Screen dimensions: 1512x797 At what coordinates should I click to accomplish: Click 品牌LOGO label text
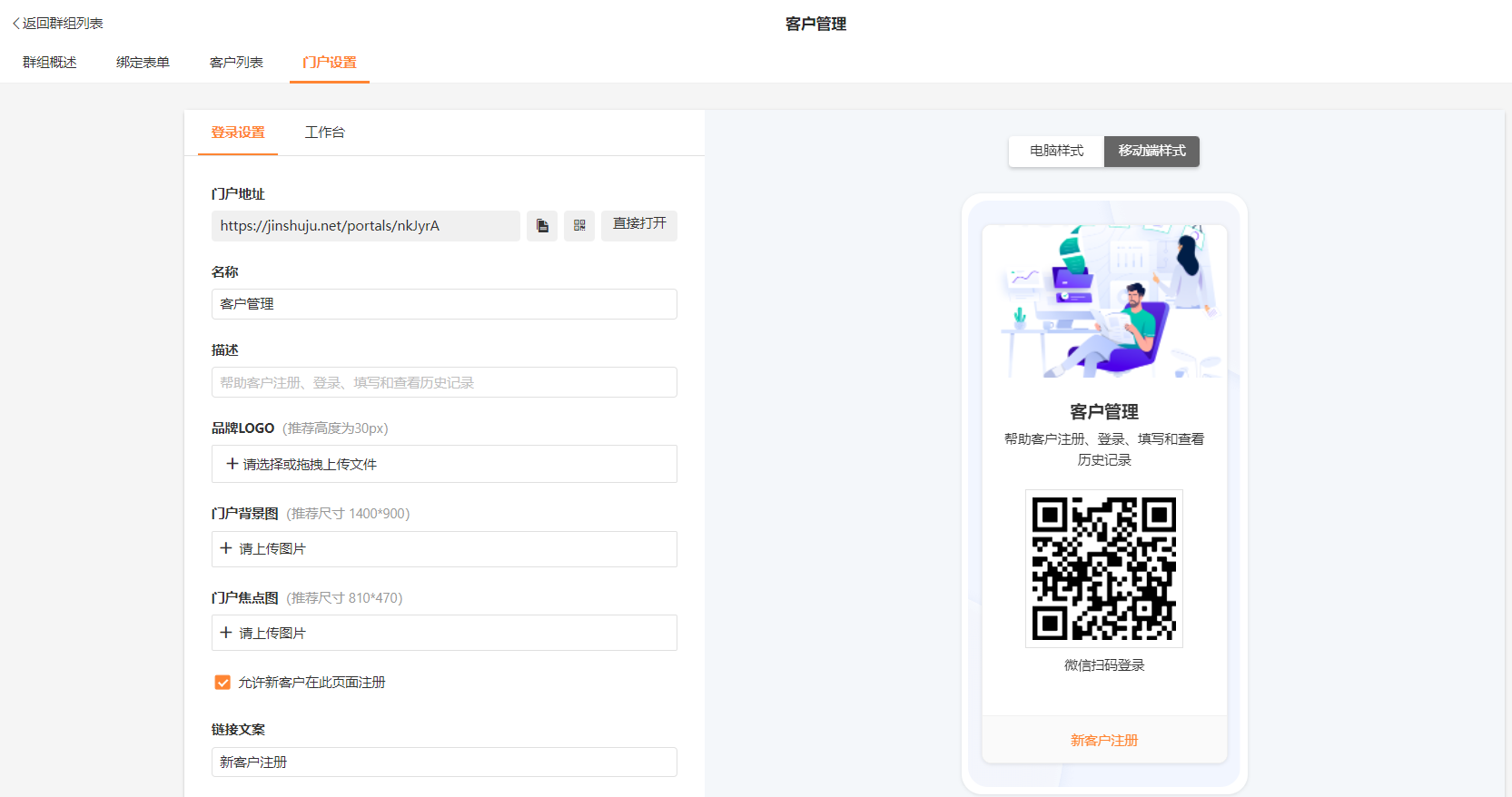242,428
